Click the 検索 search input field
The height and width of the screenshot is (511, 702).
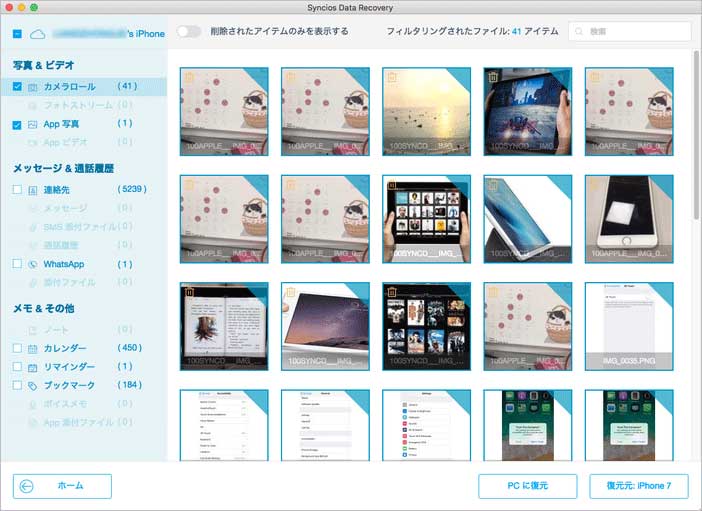629,31
